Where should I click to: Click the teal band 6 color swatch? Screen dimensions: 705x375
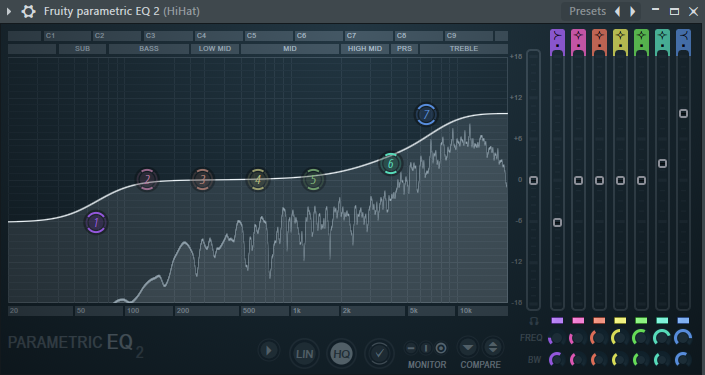[662, 321]
